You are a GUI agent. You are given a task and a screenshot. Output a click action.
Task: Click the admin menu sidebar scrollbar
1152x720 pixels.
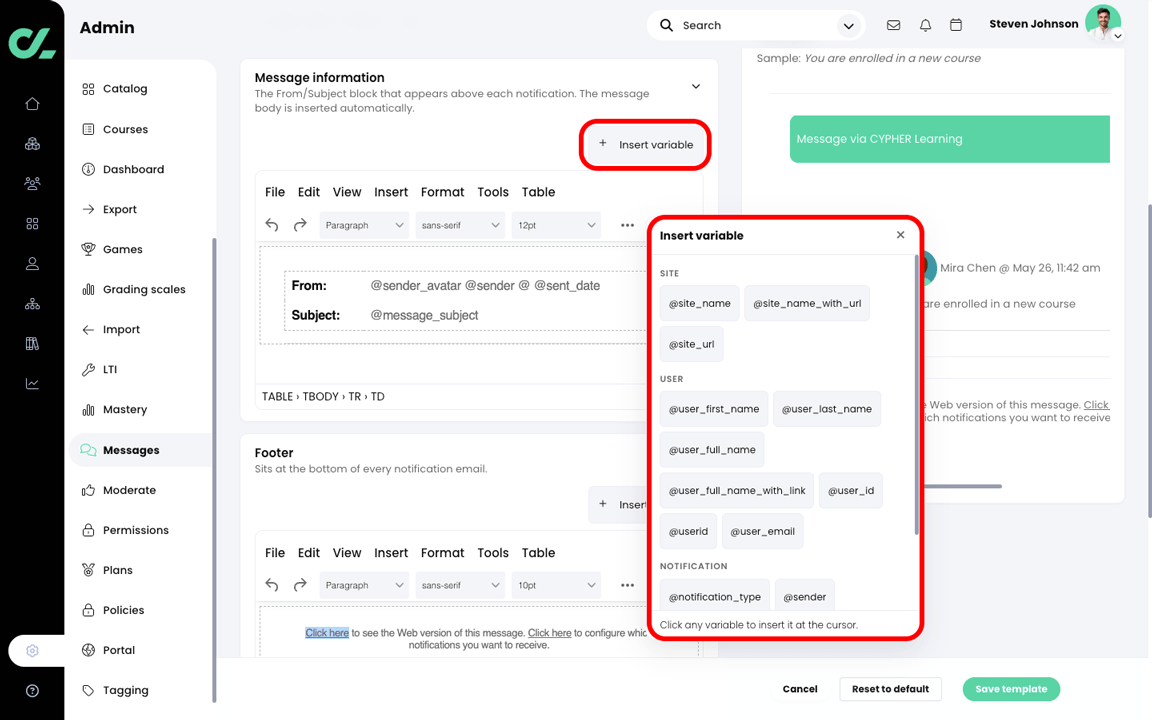(x=214, y=470)
